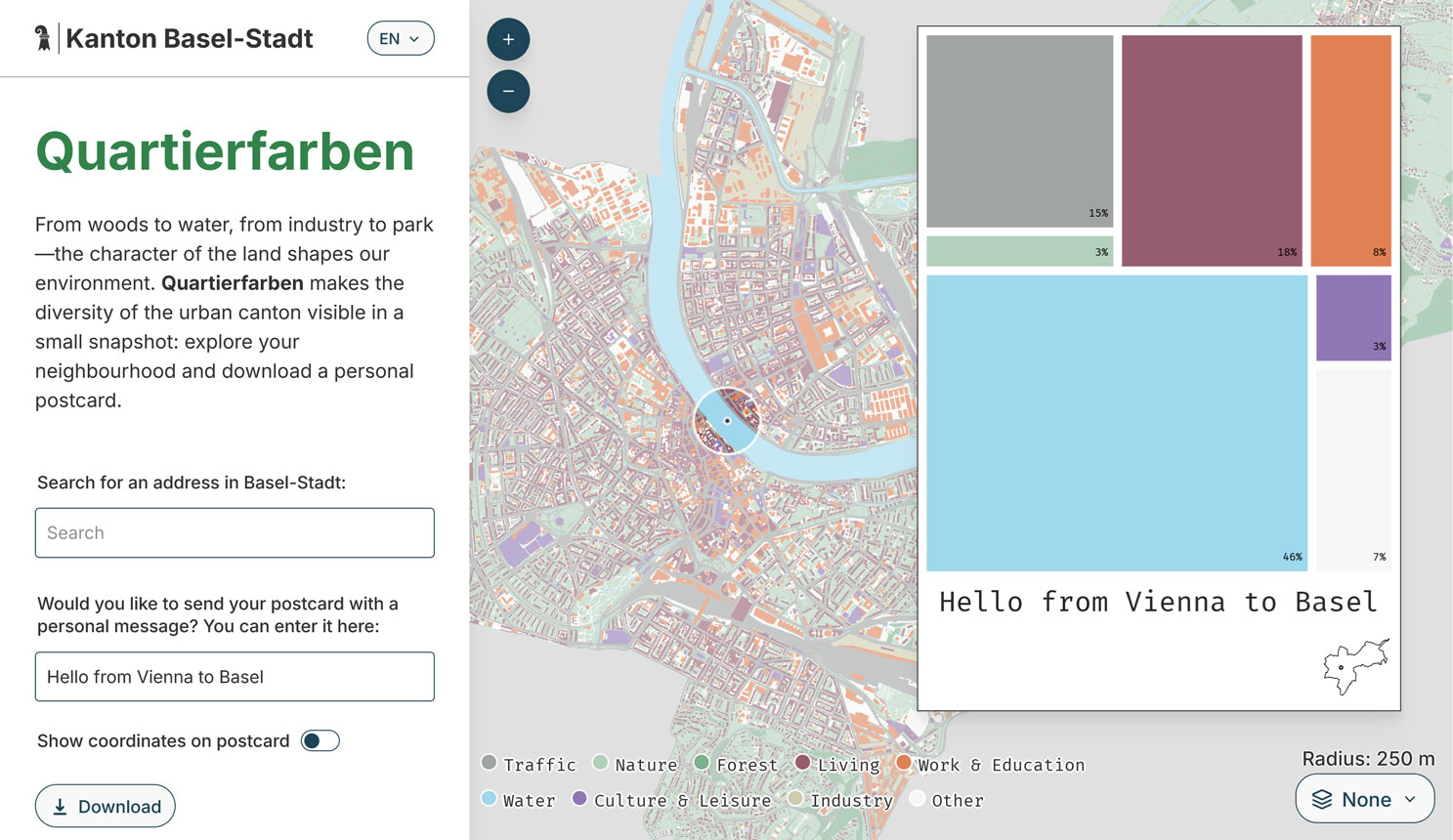Click the Water legend blue dot

coord(490,798)
